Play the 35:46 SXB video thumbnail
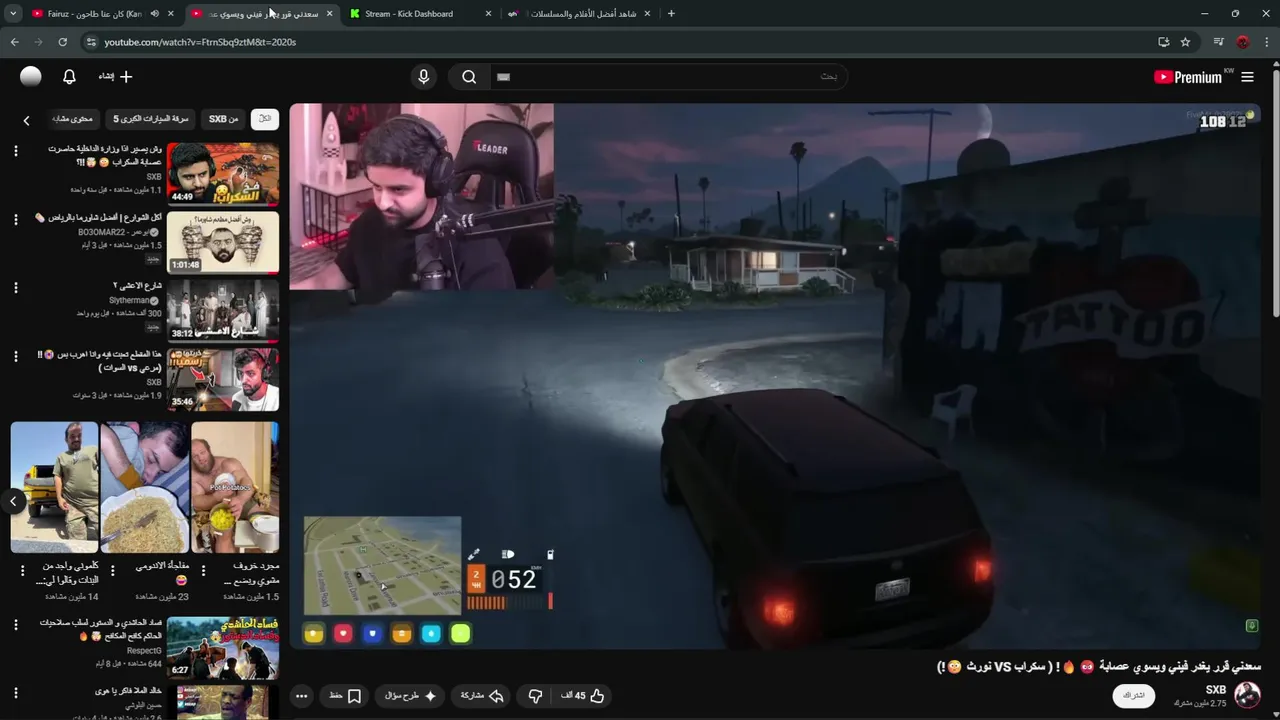Screen dimensions: 1280x720 (223, 379)
